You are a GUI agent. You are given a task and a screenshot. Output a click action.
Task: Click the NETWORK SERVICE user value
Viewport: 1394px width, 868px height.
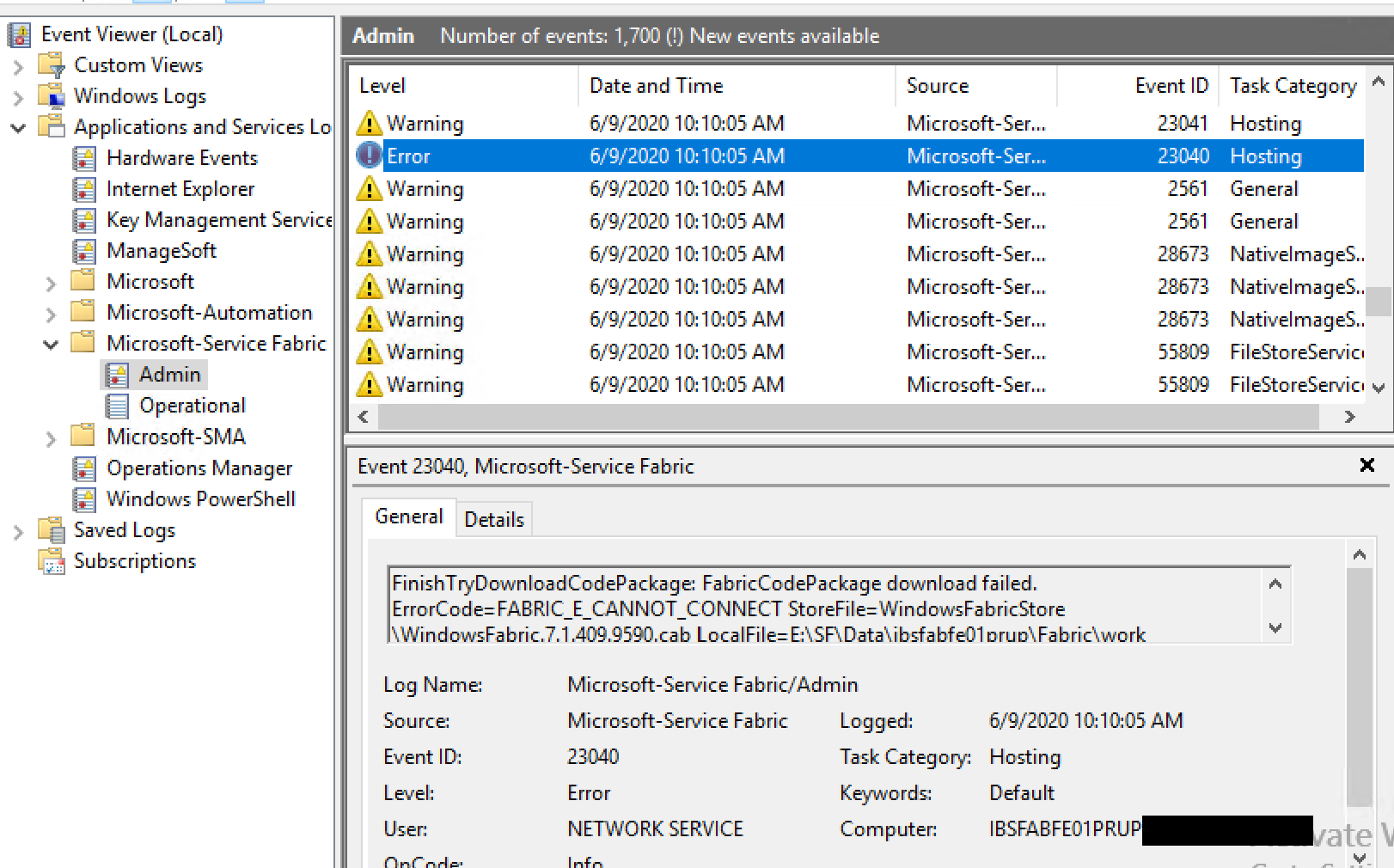[655, 829]
